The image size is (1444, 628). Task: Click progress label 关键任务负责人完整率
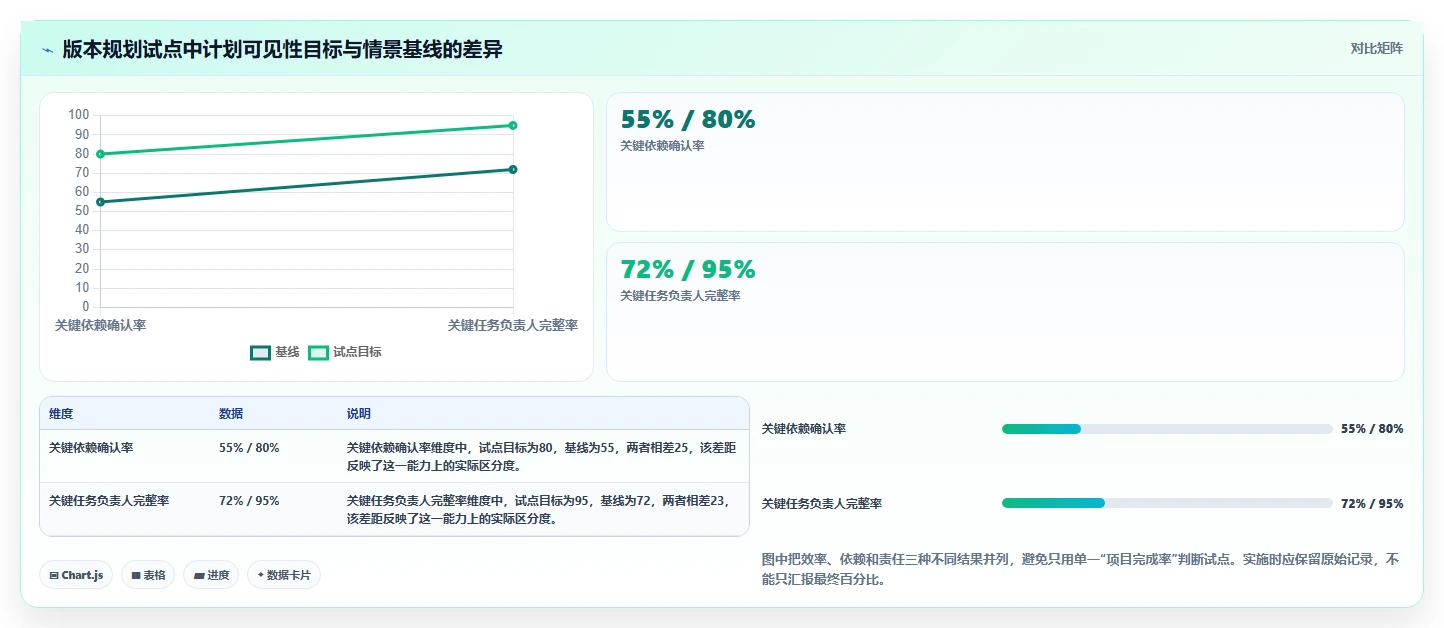(822, 504)
